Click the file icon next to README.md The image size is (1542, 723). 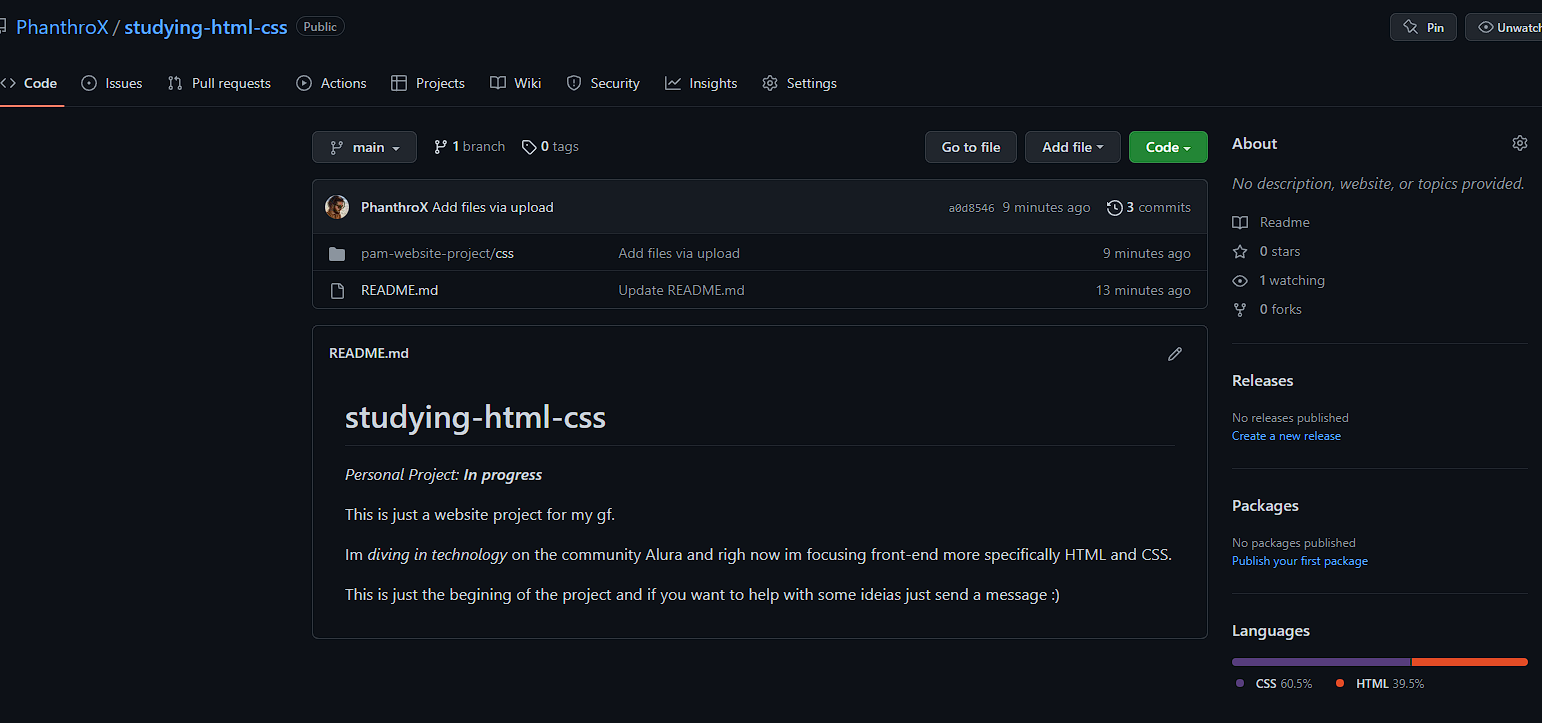(x=337, y=291)
